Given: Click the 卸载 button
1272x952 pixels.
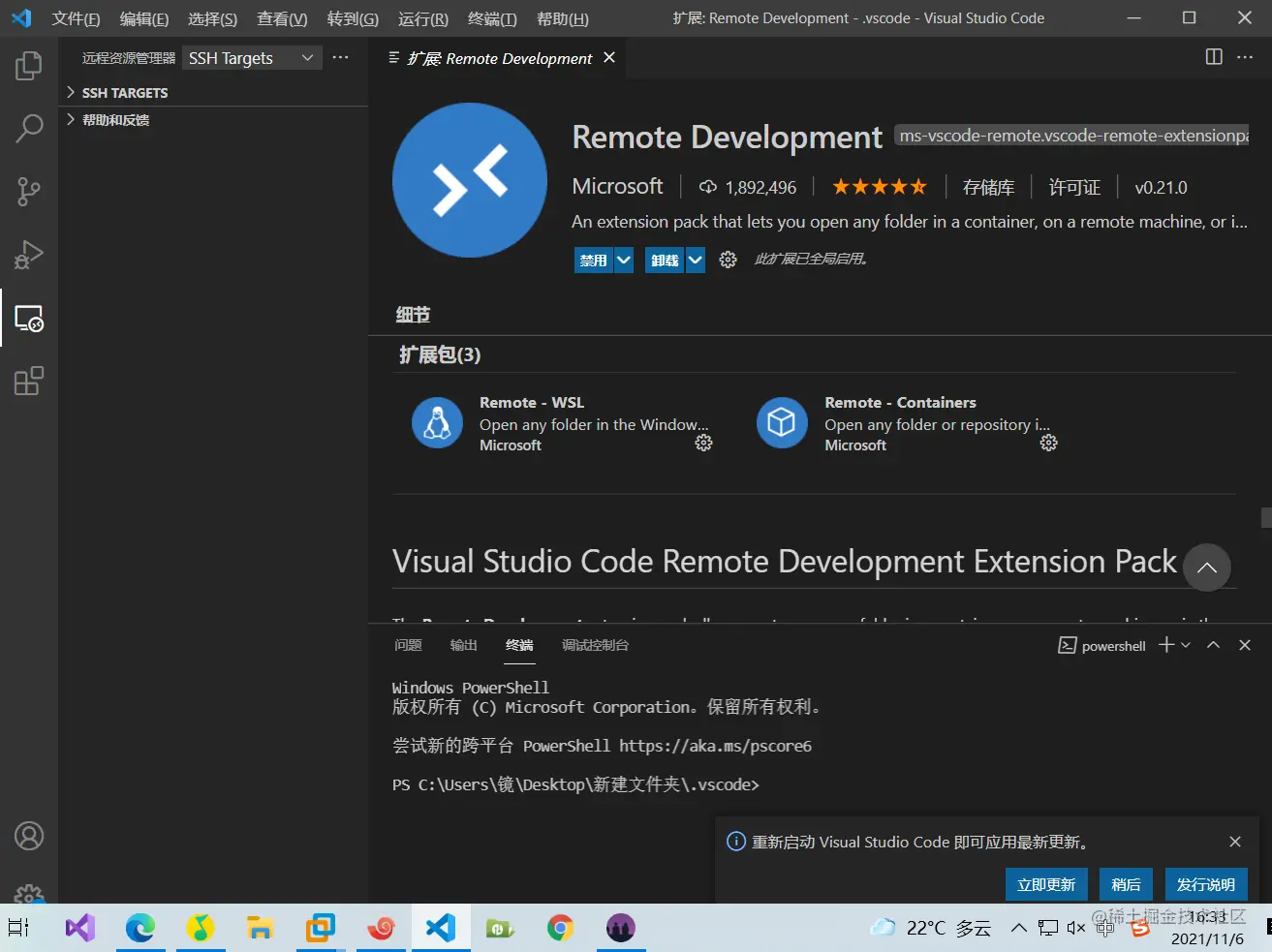Looking at the screenshot, I should (x=666, y=260).
